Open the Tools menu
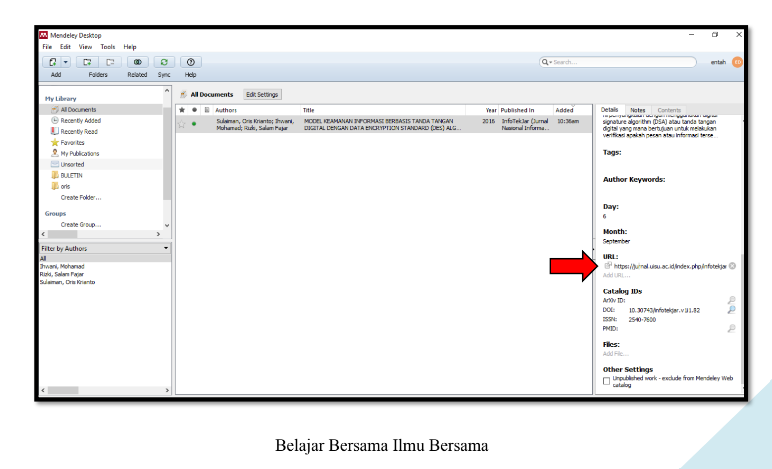Screen dimensions: 772x469 [x=107, y=47]
